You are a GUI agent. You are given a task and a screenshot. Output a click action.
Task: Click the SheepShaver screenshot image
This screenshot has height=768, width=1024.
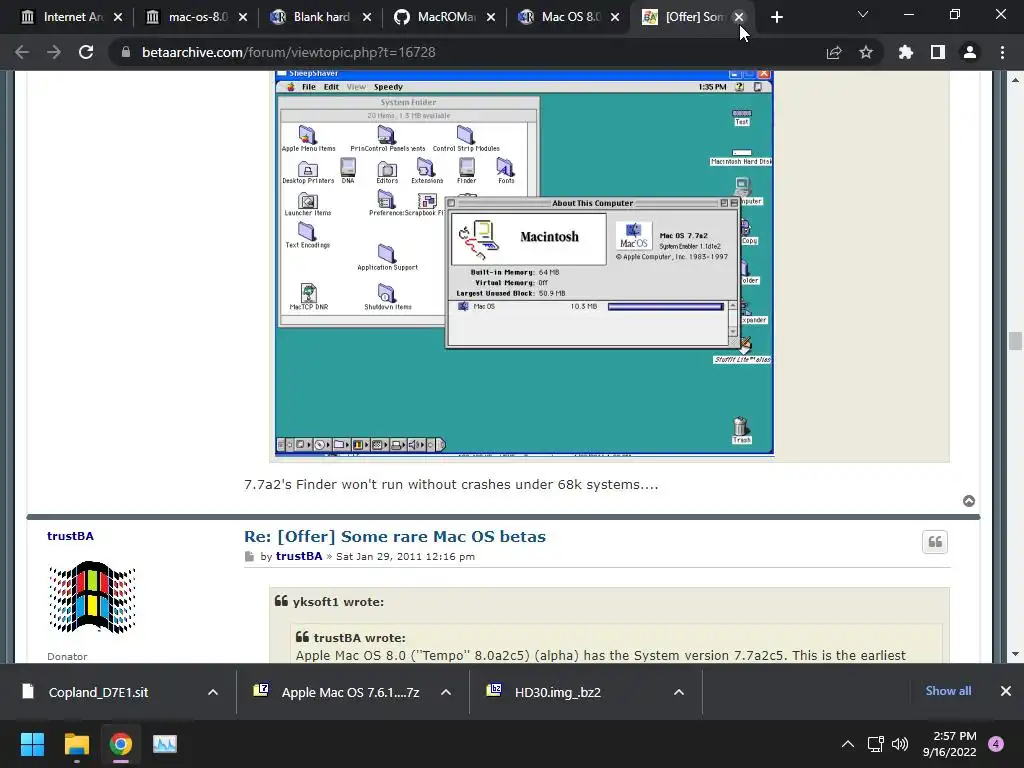tap(524, 262)
